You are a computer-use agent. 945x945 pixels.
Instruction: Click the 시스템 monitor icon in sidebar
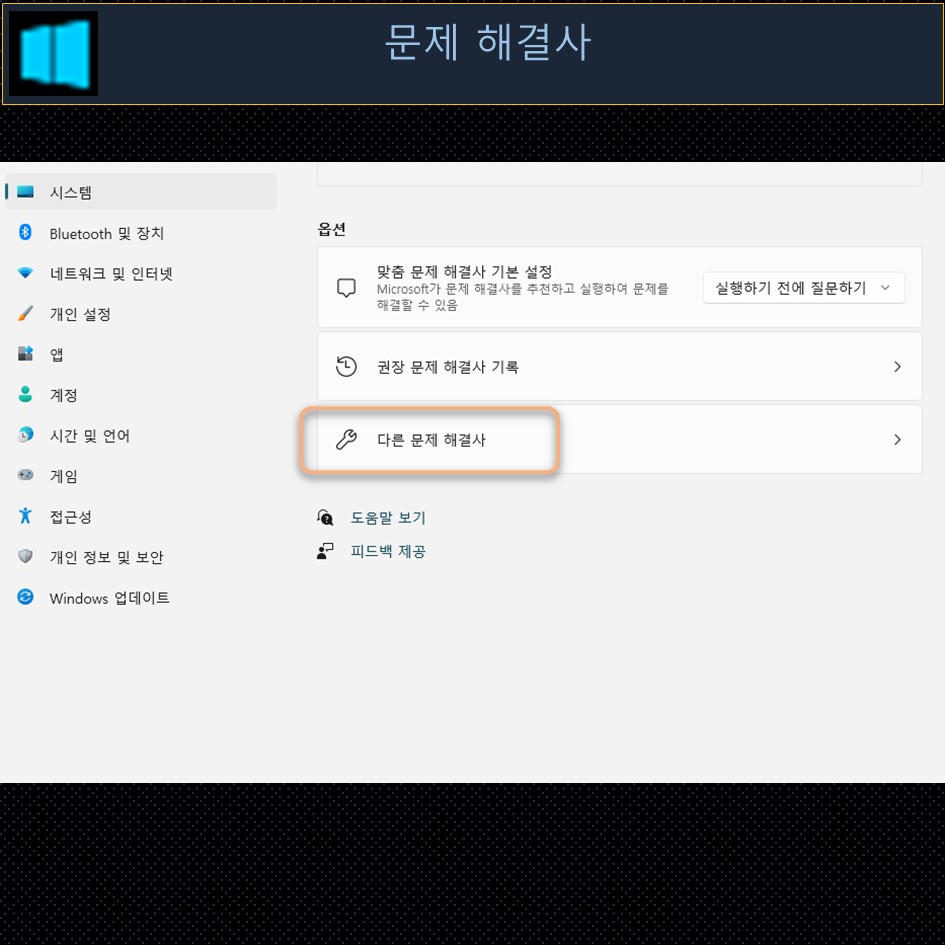[25, 192]
